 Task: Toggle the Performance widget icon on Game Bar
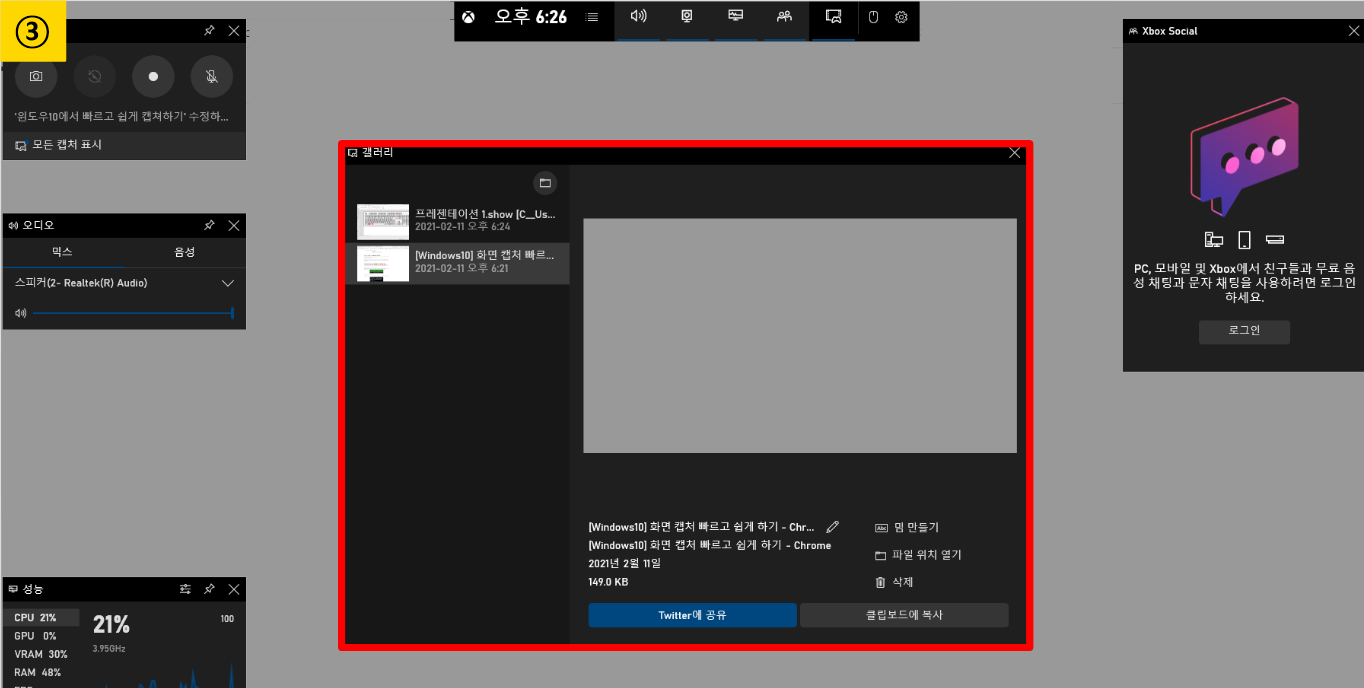coord(736,17)
